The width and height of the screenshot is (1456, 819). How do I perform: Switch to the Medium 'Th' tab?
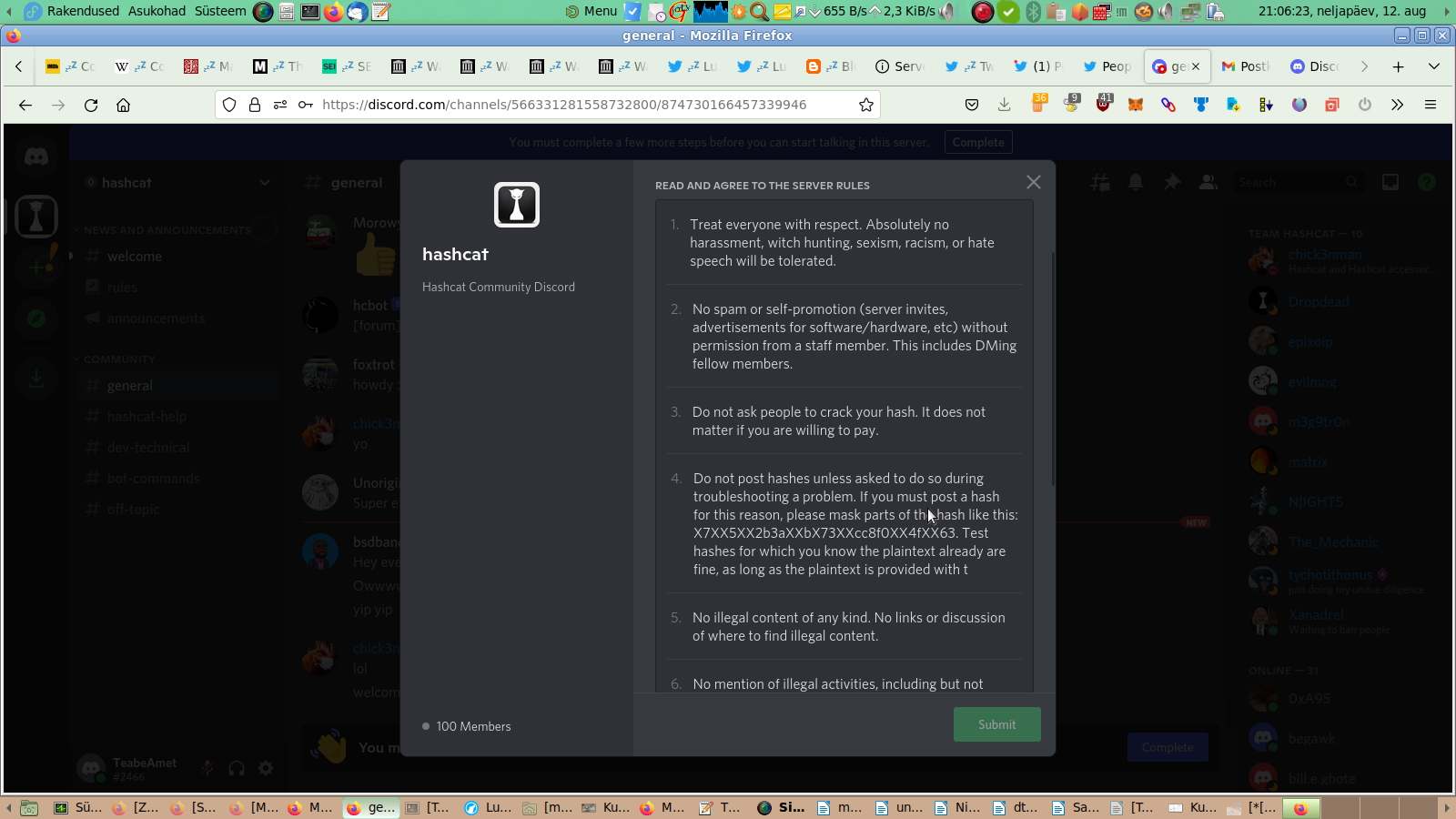pyautogui.click(x=277, y=66)
